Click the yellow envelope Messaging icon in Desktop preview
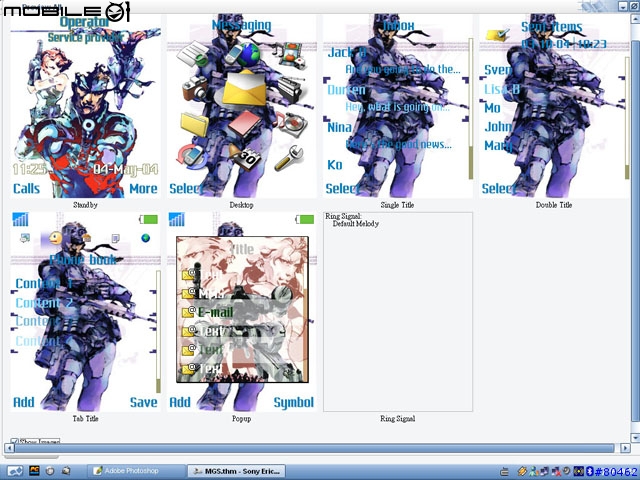This screenshot has height=480, width=640. click(x=243, y=89)
